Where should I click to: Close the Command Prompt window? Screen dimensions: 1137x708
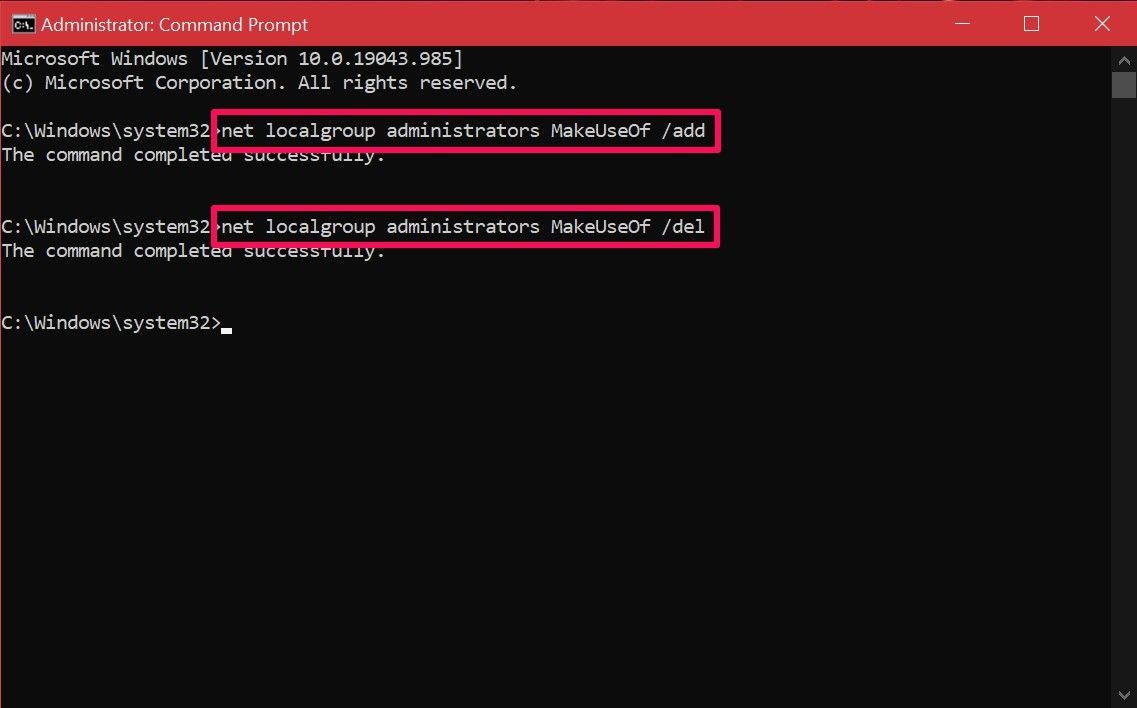(1102, 24)
